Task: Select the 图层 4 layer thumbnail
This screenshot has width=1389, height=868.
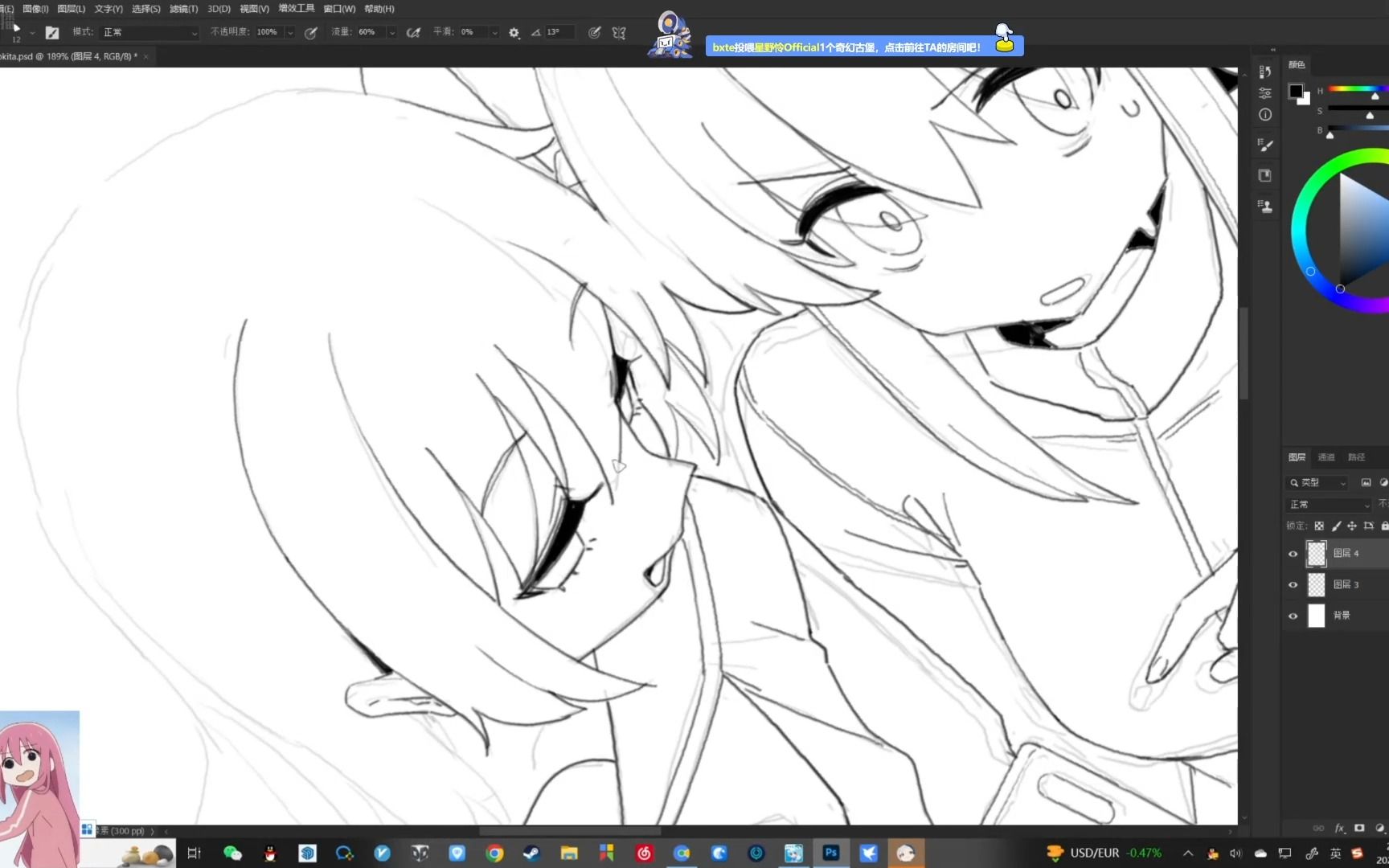Action: (x=1316, y=554)
